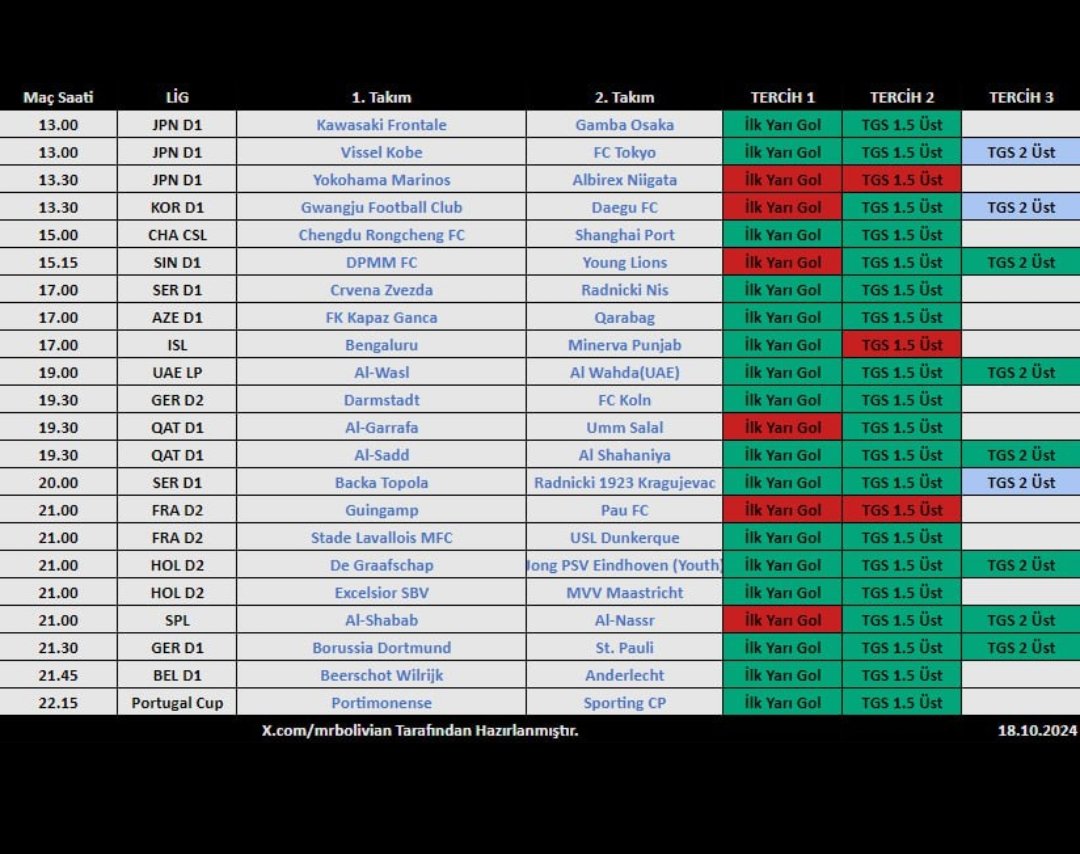1080x854 pixels.
Task: Click TGS 2 Üst in Borussia Dortmund row
Action: point(1021,648)
